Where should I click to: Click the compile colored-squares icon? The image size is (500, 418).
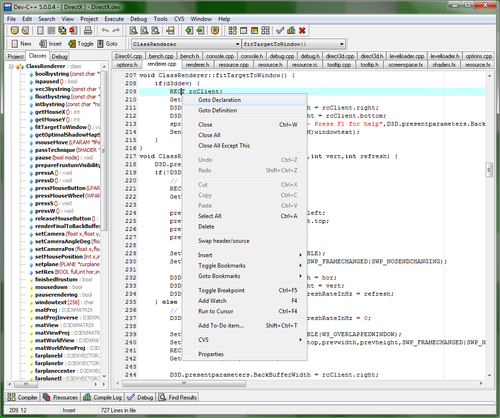point(233,31)
